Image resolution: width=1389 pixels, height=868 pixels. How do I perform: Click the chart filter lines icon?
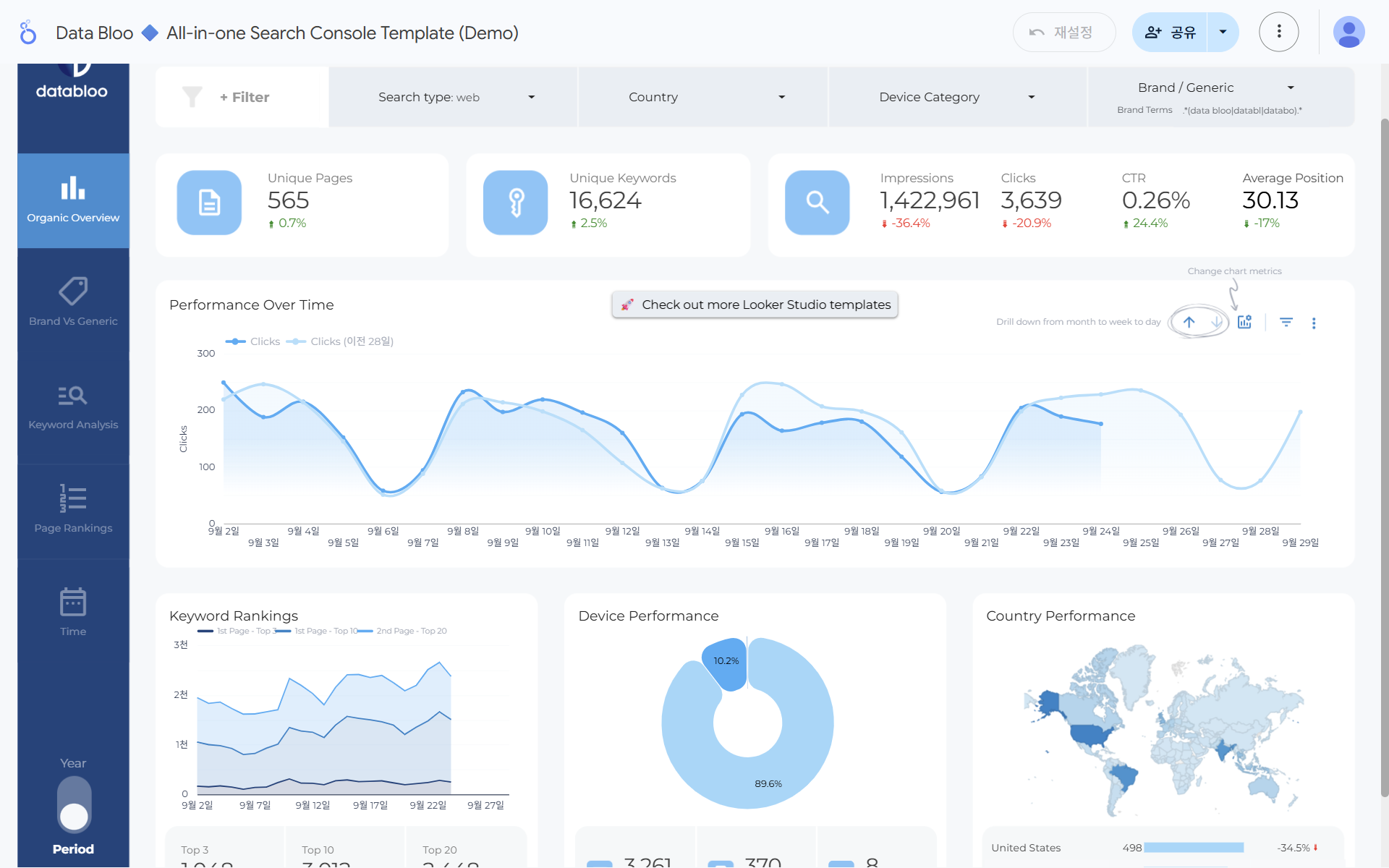(x=1286, y=323)
